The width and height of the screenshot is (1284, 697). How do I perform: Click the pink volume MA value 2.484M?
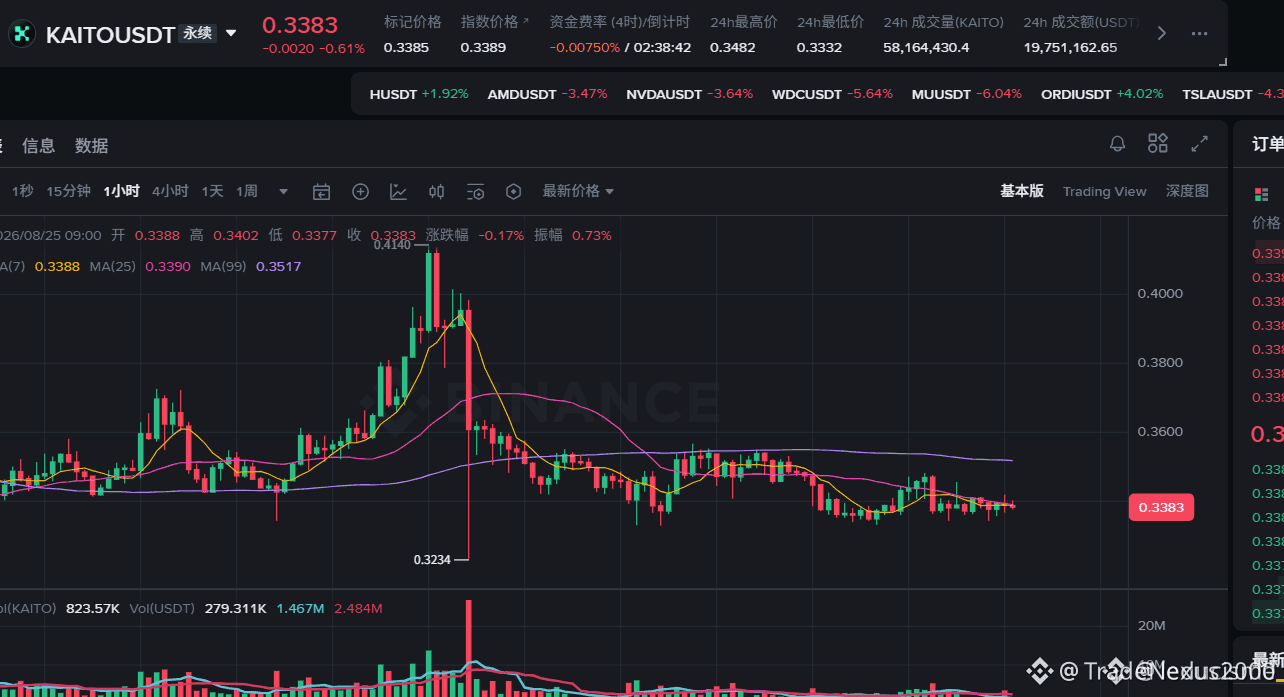click(x=358, y=608)
